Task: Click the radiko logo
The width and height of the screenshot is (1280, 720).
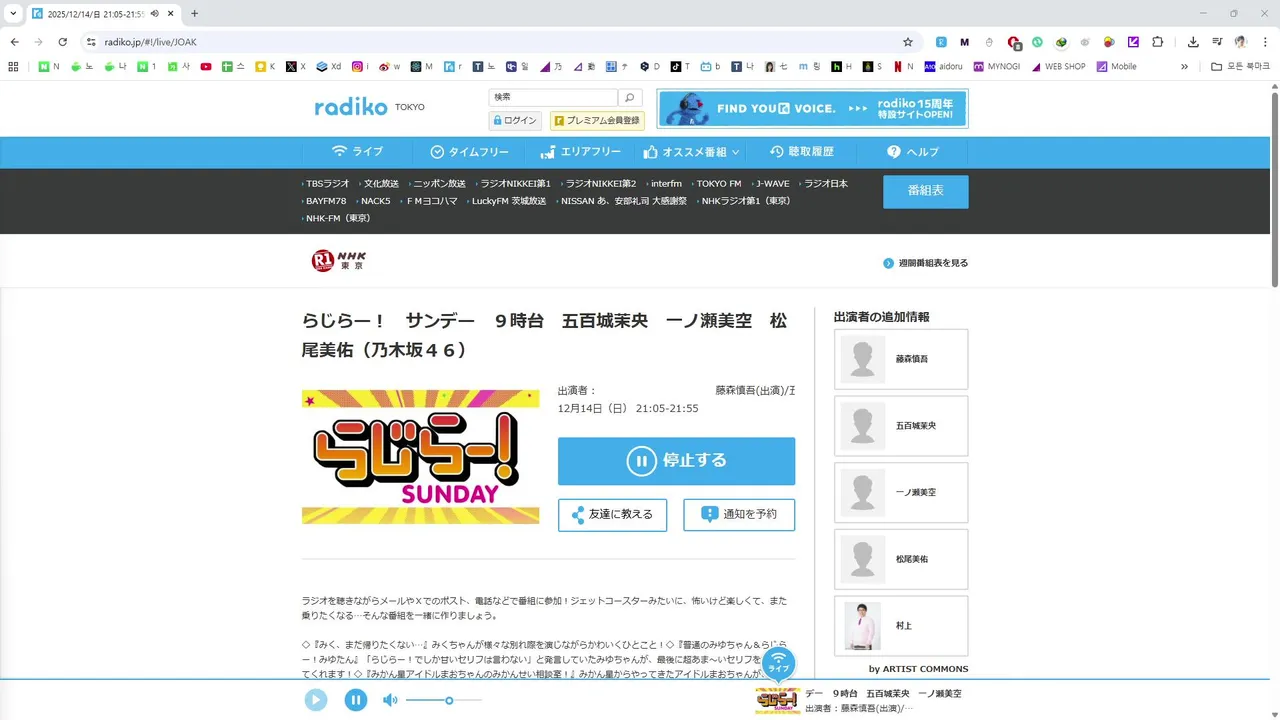Action: click(x=351, y=107)
